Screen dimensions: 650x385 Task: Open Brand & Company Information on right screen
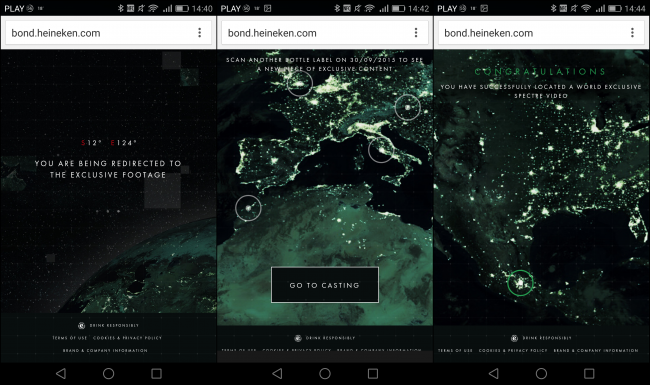coord(596,350)
